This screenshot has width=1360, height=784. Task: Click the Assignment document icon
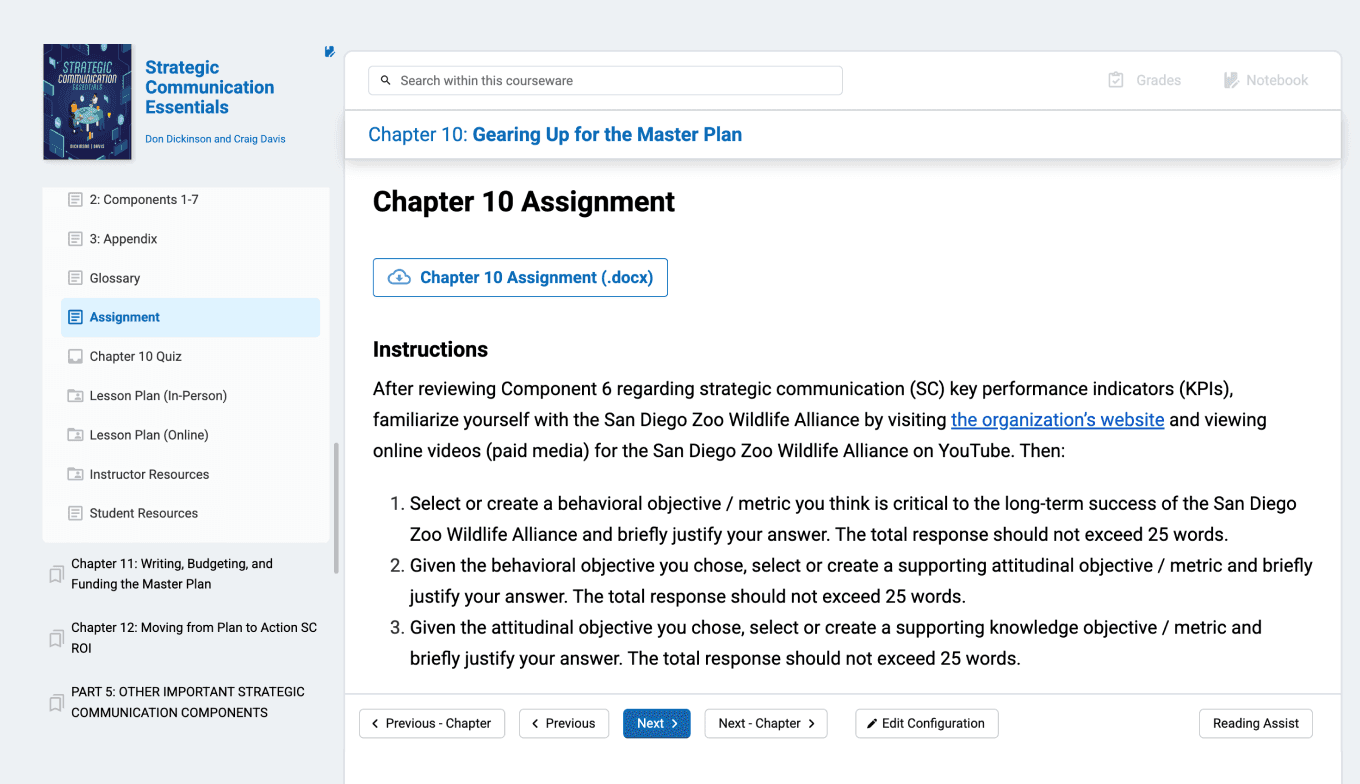[x=75, y=317]
